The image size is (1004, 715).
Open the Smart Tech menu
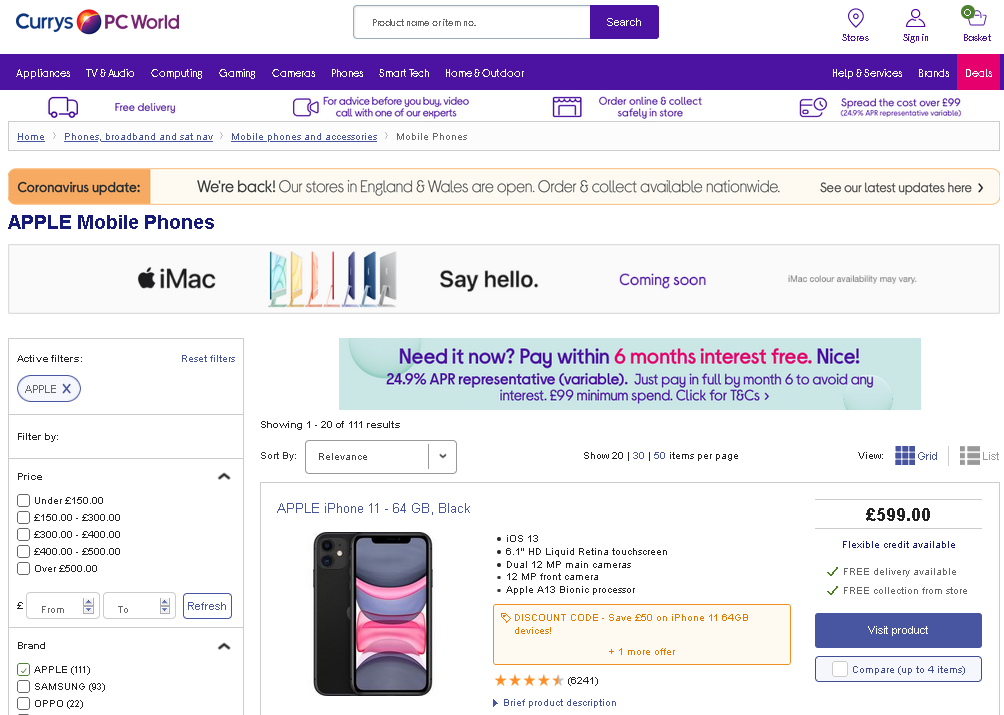[x=404, y=73]
